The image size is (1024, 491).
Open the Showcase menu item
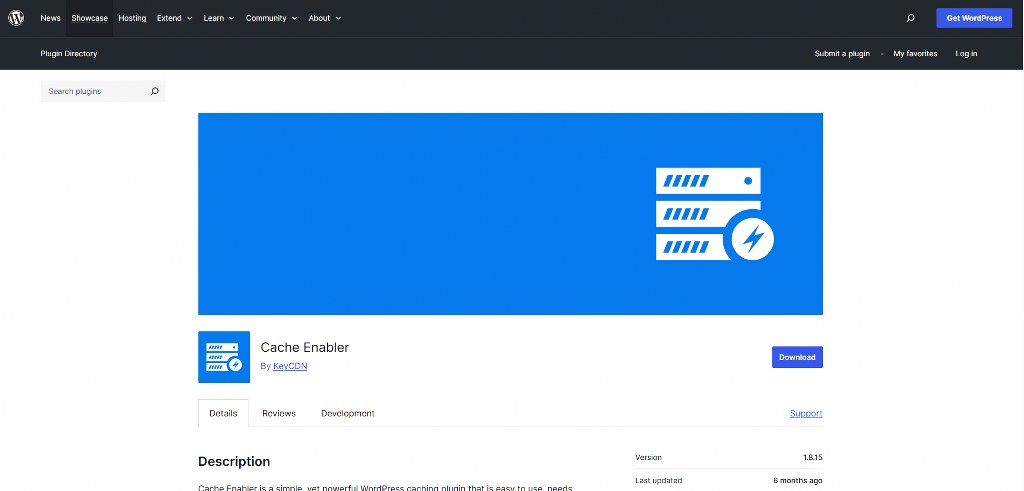coord(89,18)
